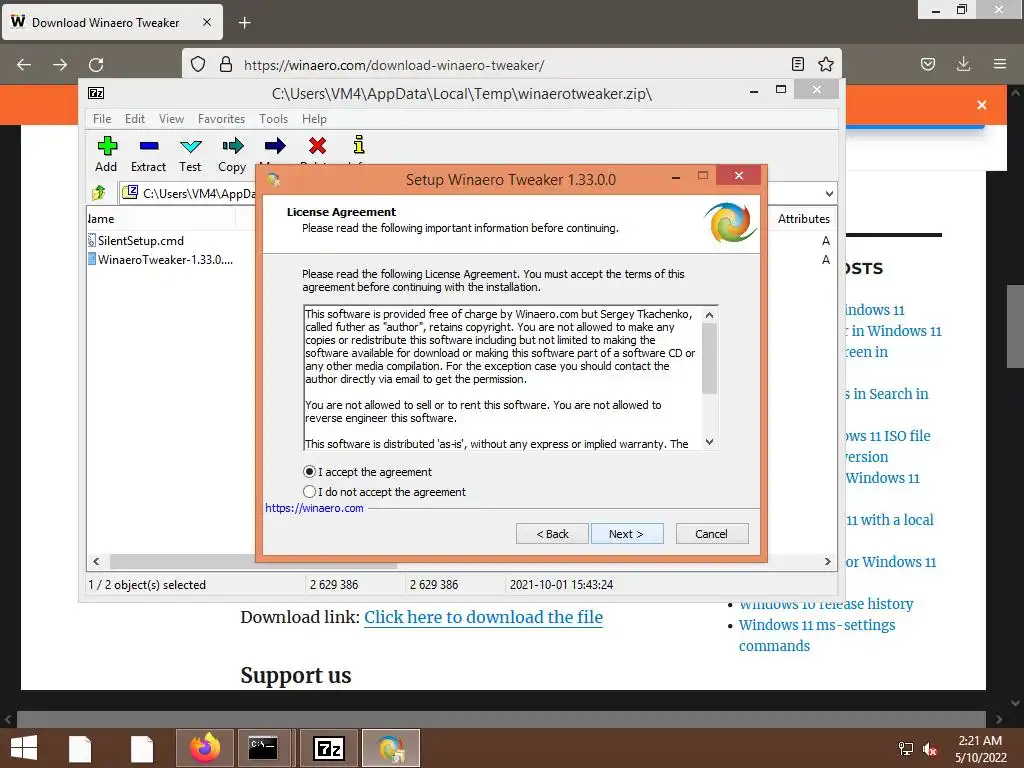Sort by Attributes column header
The image size is (1024, 768).
coord(803,219)
